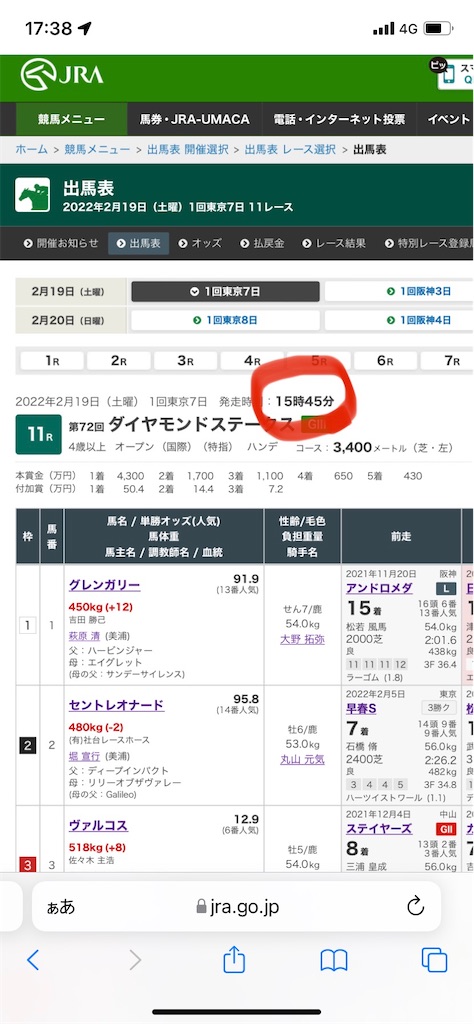The height and width of the screenshot is (1024, 474).
Task: Open the イベント menu item
Action: pyautogui.click(x=449, y=119)
